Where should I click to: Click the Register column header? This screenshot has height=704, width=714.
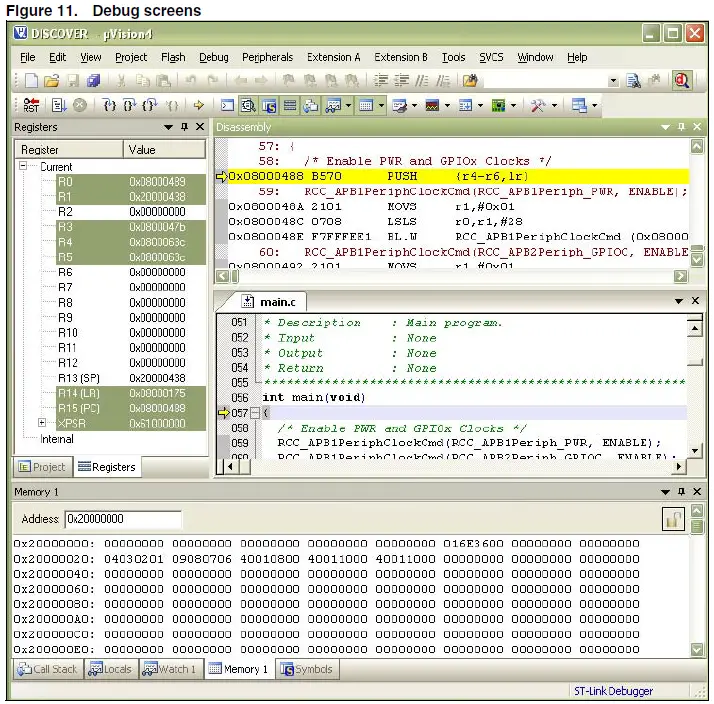point(69,149)
